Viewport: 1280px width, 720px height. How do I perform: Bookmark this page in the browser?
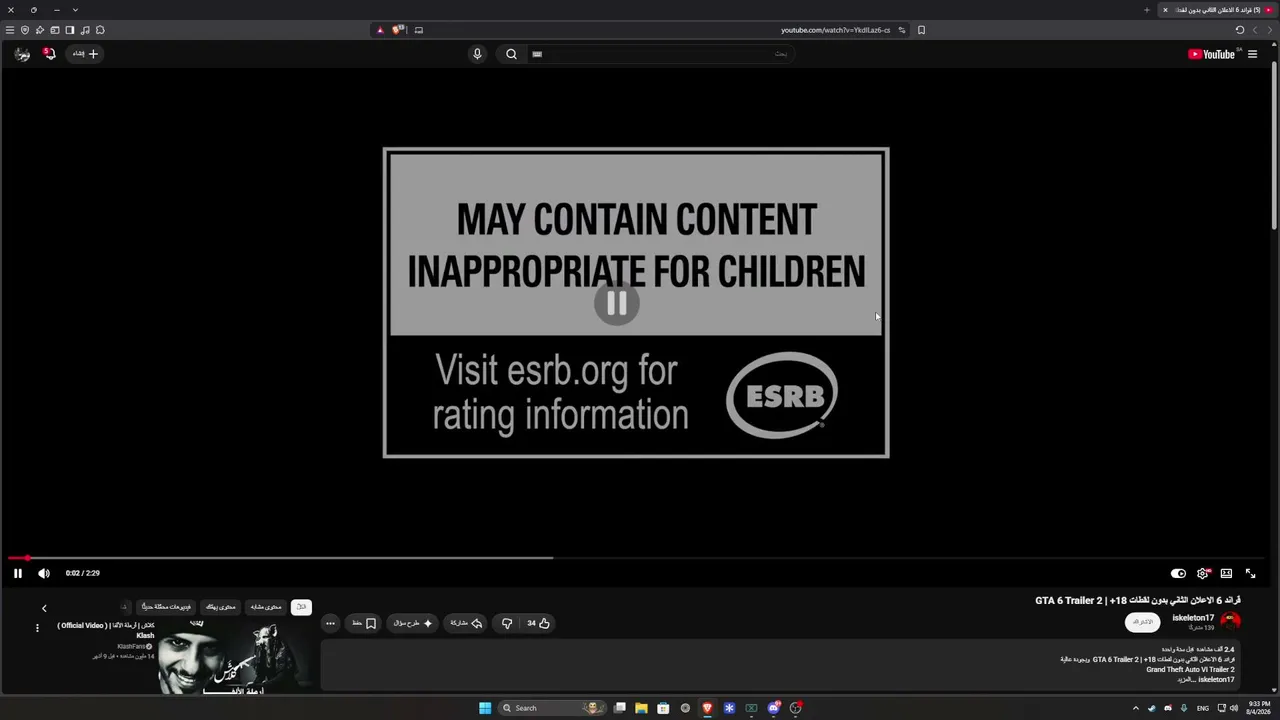(921, 30)
